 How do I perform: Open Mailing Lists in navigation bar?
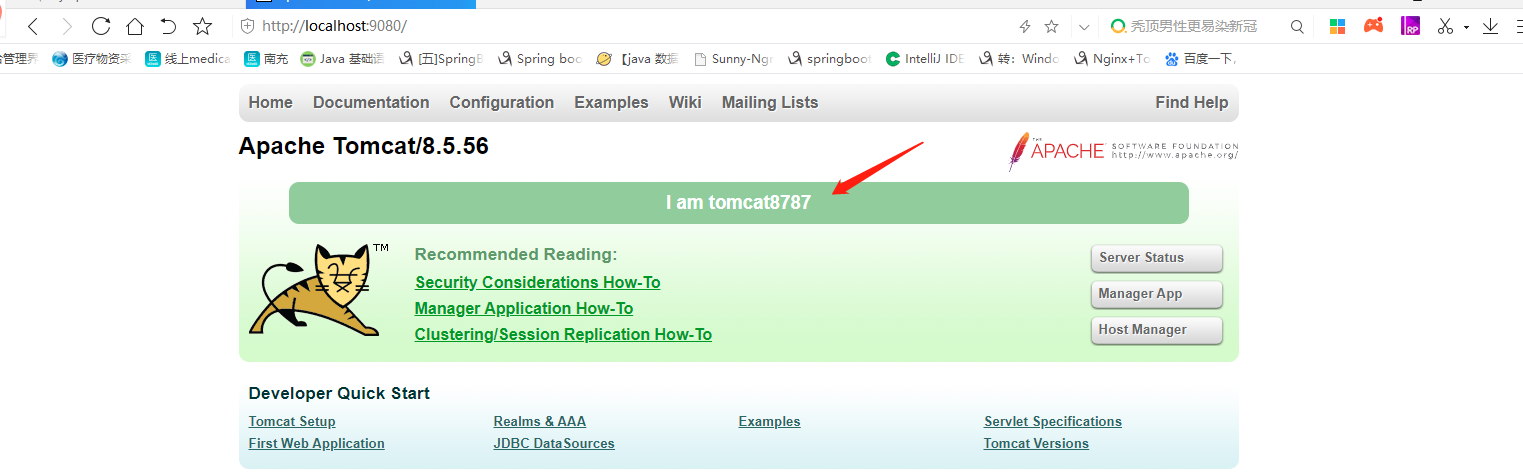click(x=770, y=102)
